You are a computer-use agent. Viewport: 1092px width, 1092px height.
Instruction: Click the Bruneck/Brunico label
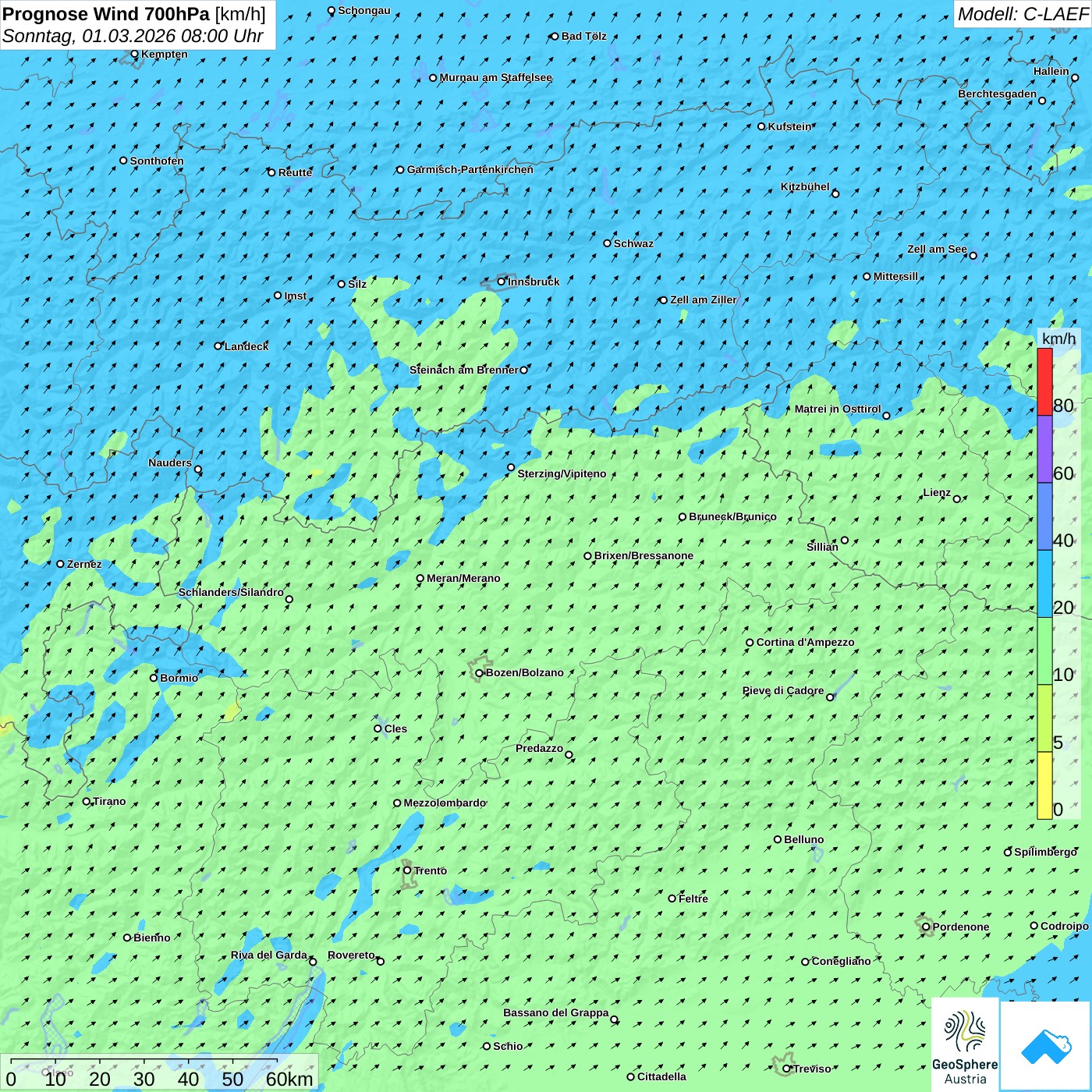732,516
